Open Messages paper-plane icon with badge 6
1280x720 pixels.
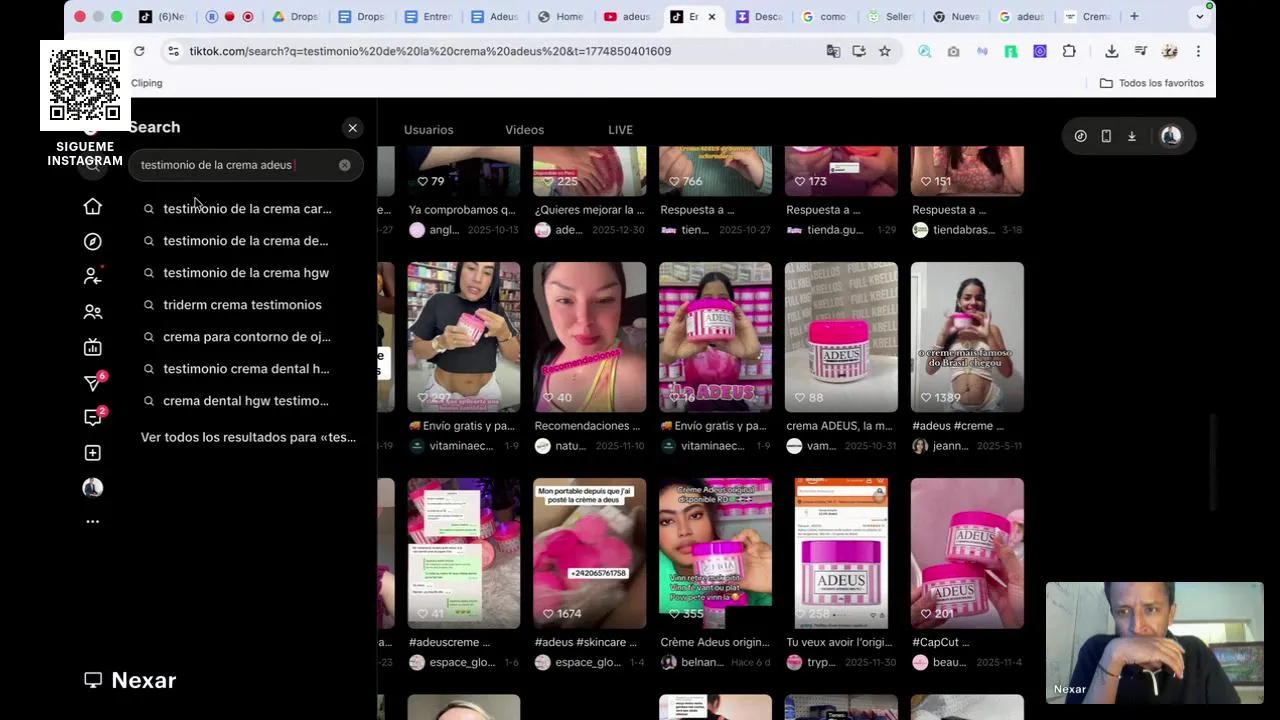(x=92, y=382)
